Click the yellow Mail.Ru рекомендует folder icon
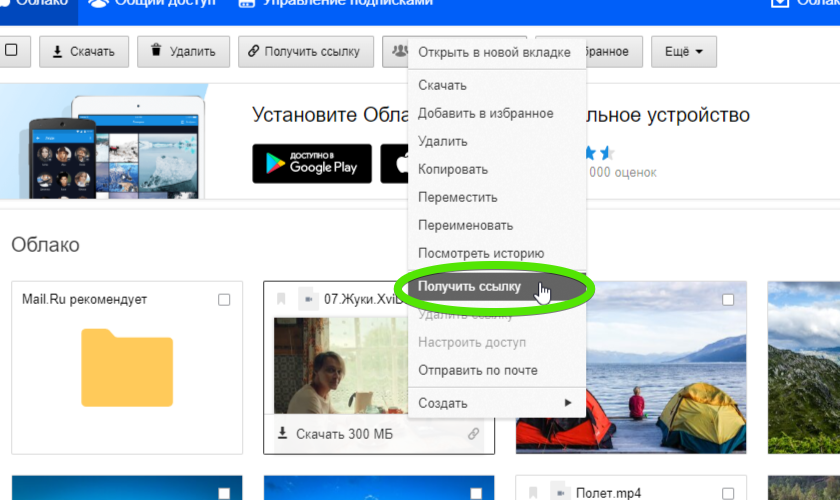The image size is (840, 500). coord(126,367)
